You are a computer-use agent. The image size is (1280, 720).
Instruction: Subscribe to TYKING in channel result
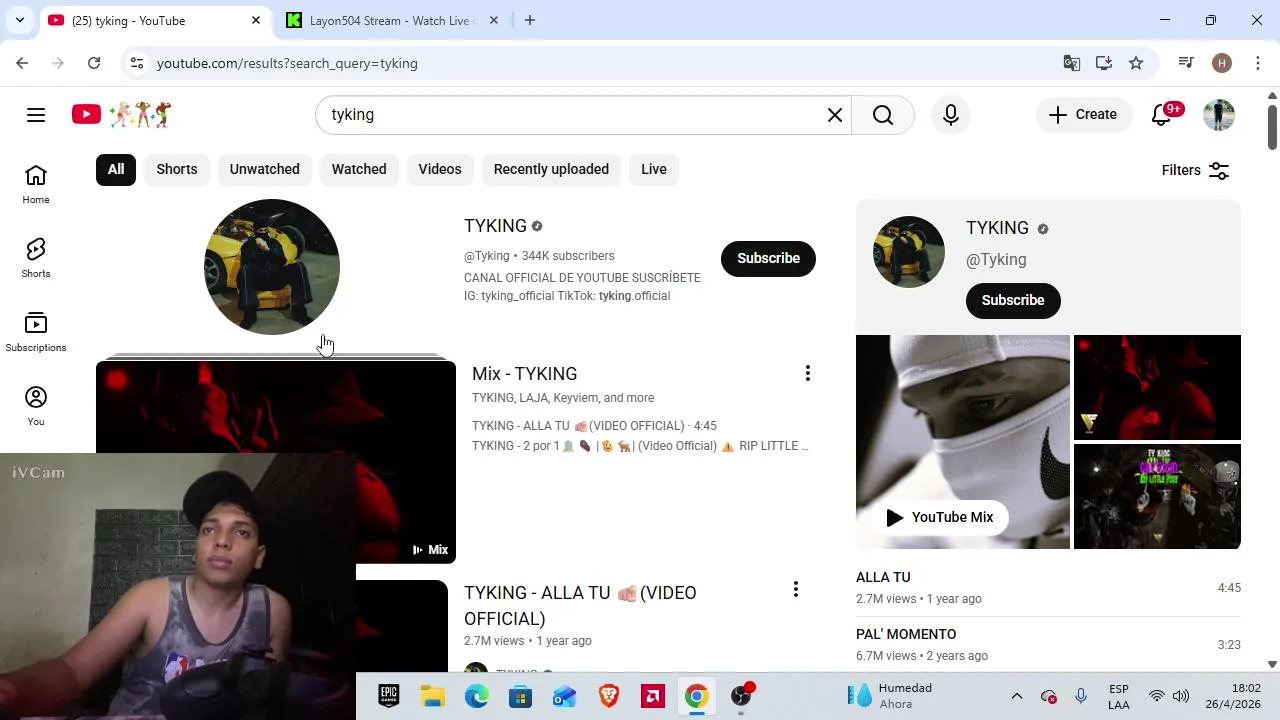[768, 258]
